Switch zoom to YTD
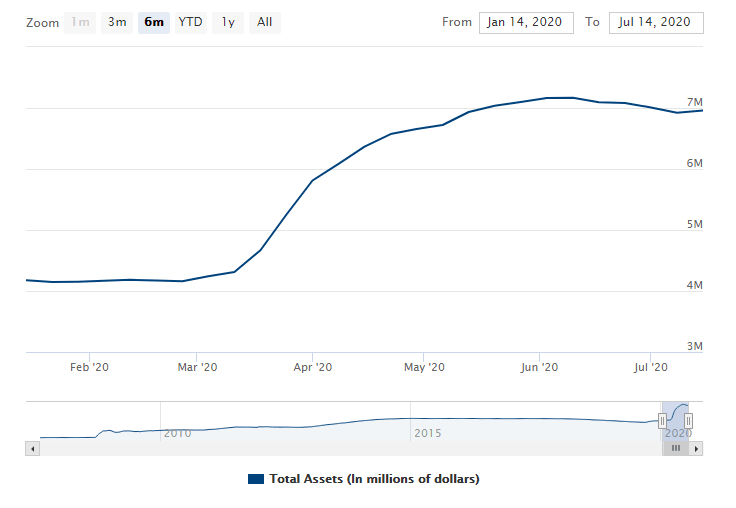This screenshot has width=736, height=508. 190,22
